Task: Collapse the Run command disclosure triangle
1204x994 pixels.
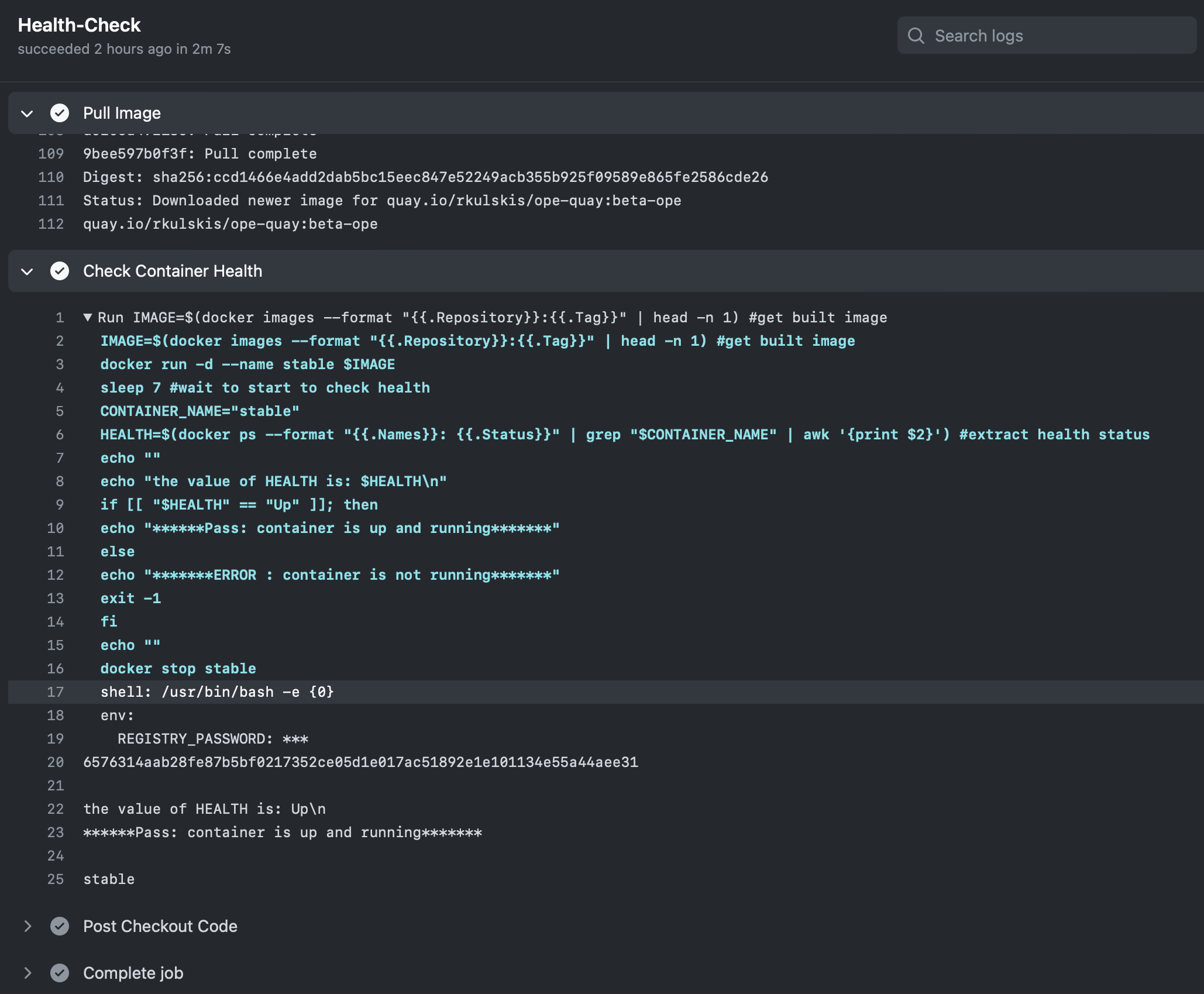Action: pyautogui.click(x=88, y=317)
